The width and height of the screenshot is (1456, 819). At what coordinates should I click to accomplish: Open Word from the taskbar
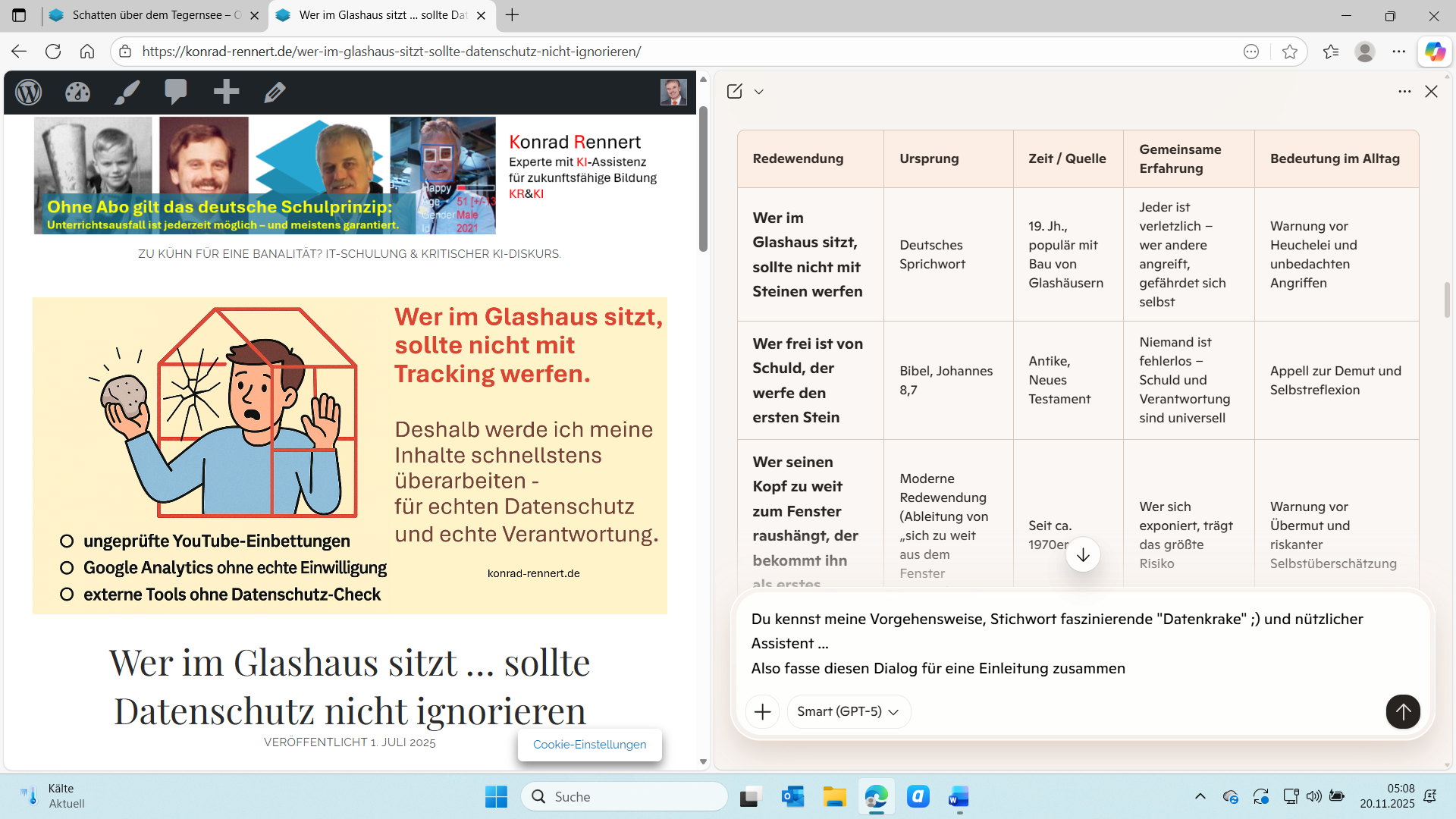point(959,797)
